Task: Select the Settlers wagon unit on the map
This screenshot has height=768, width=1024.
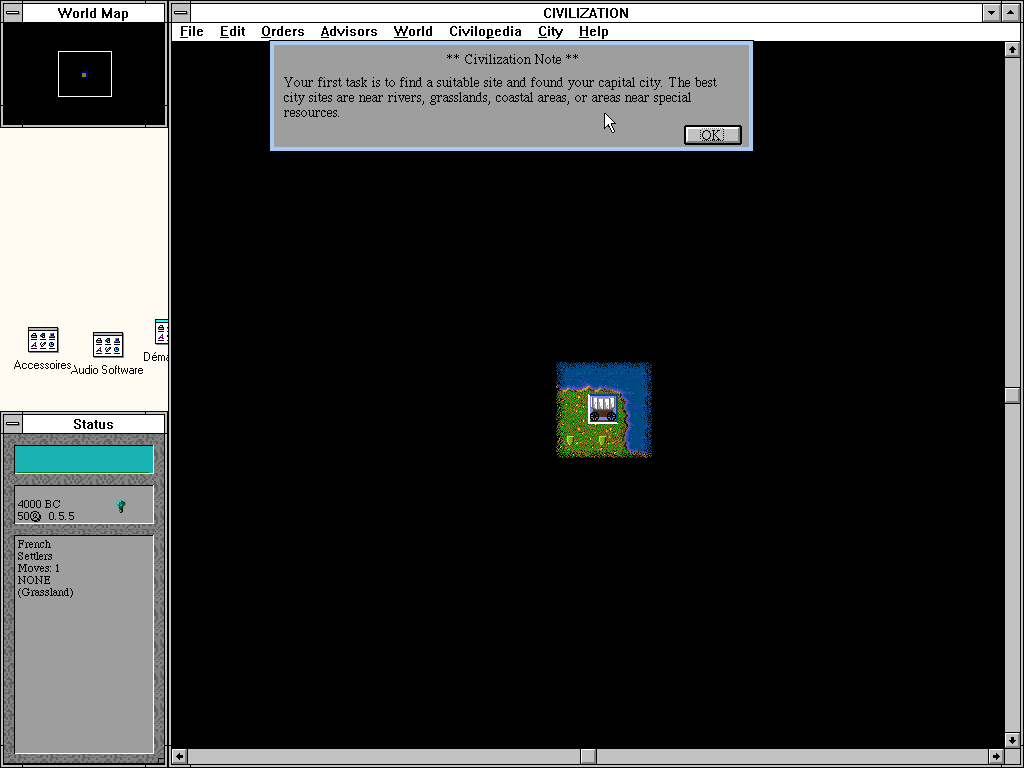Action: click(x=603, y=409)
